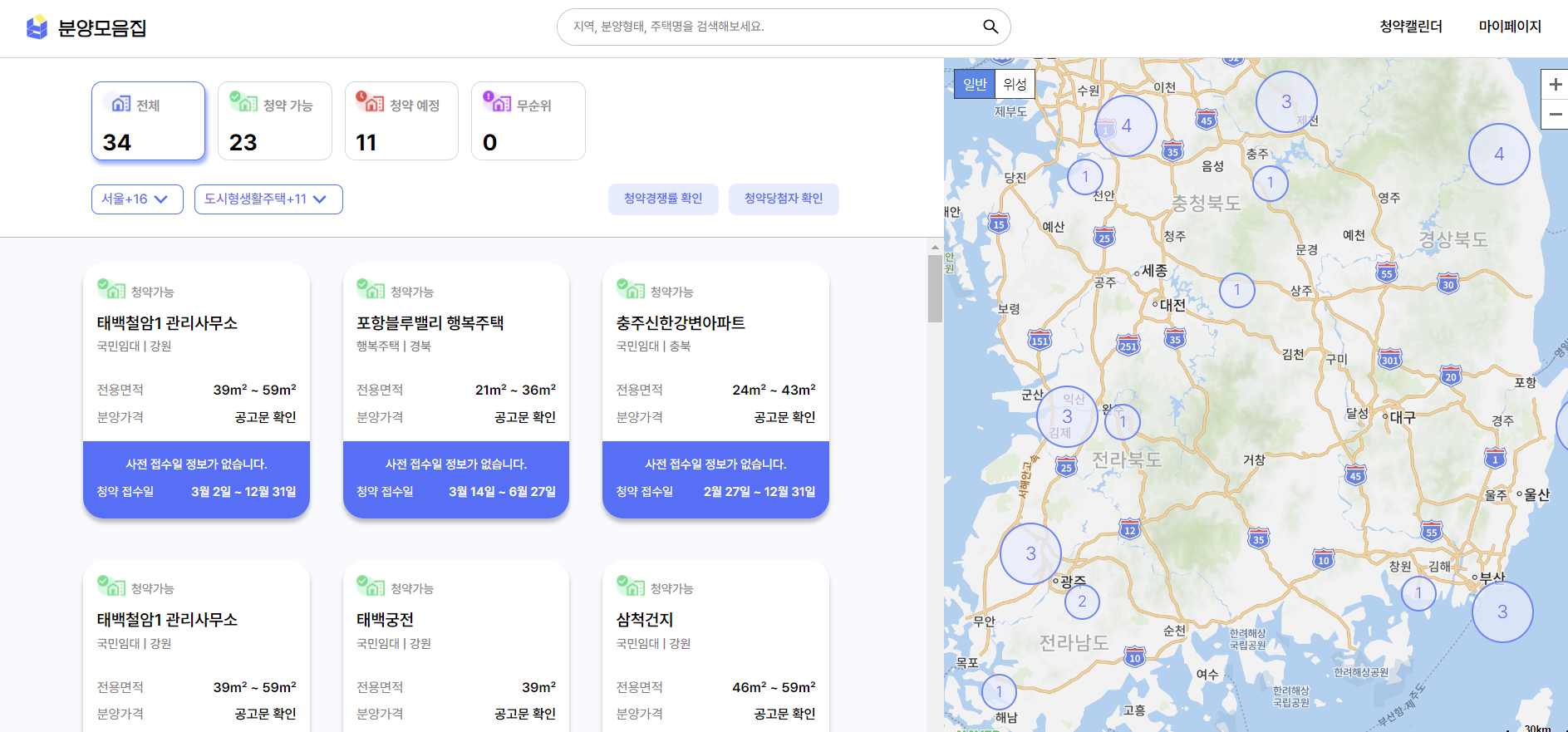The image size is (1568, 732).
Task: Click 청약당첨자 확인 button
Action: click(x=784, y=199)
